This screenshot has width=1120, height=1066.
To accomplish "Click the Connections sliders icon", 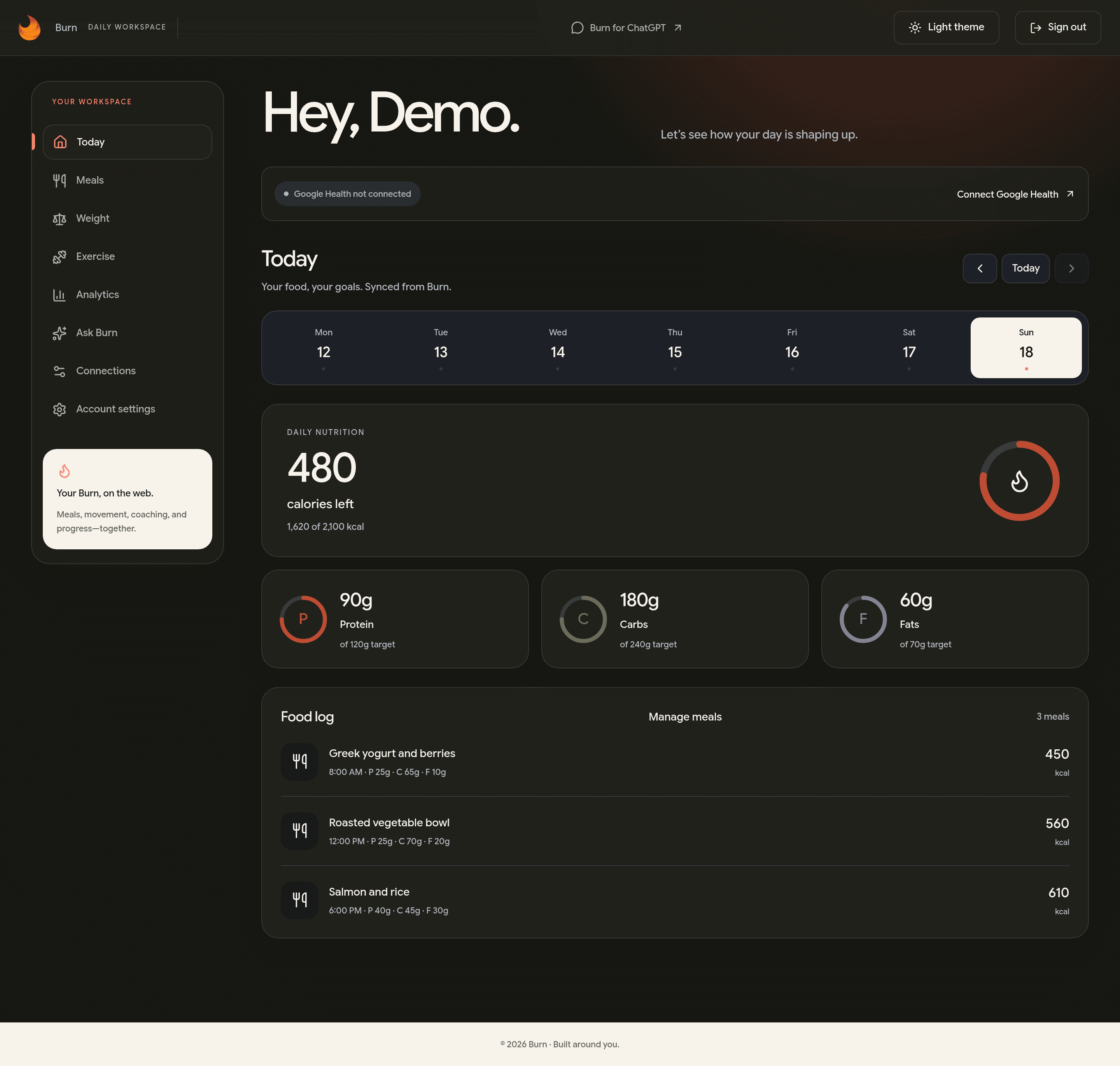I will click(59, 371).
